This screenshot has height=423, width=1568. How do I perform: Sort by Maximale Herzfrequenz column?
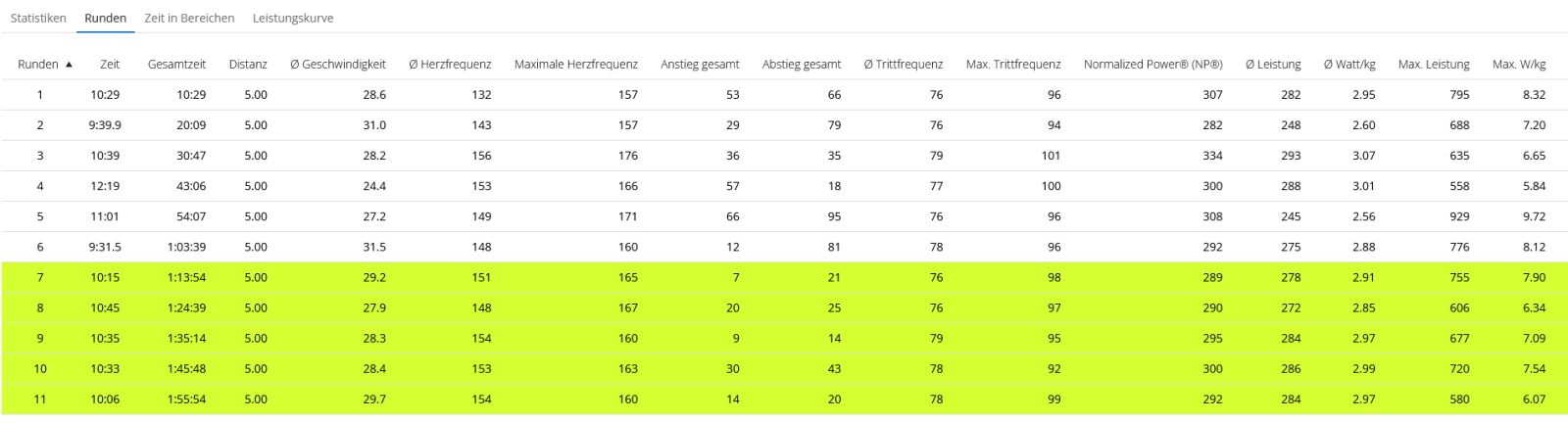click(575, 65)
